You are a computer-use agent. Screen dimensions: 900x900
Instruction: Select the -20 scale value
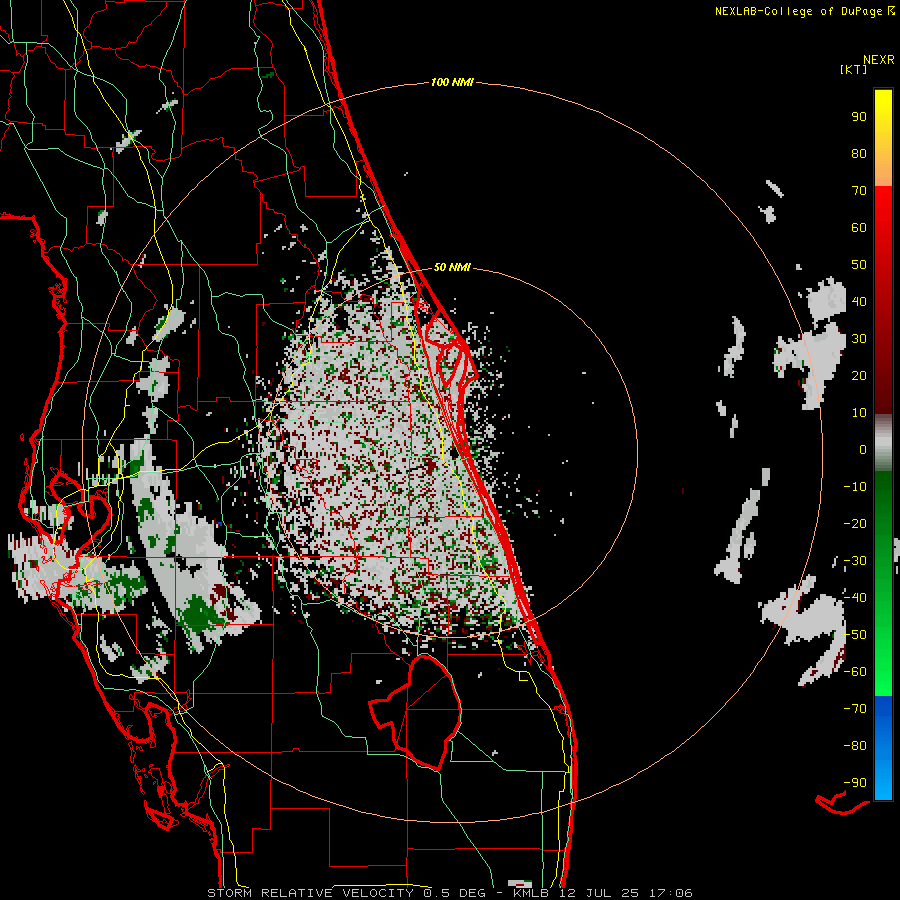pos(855,524)
